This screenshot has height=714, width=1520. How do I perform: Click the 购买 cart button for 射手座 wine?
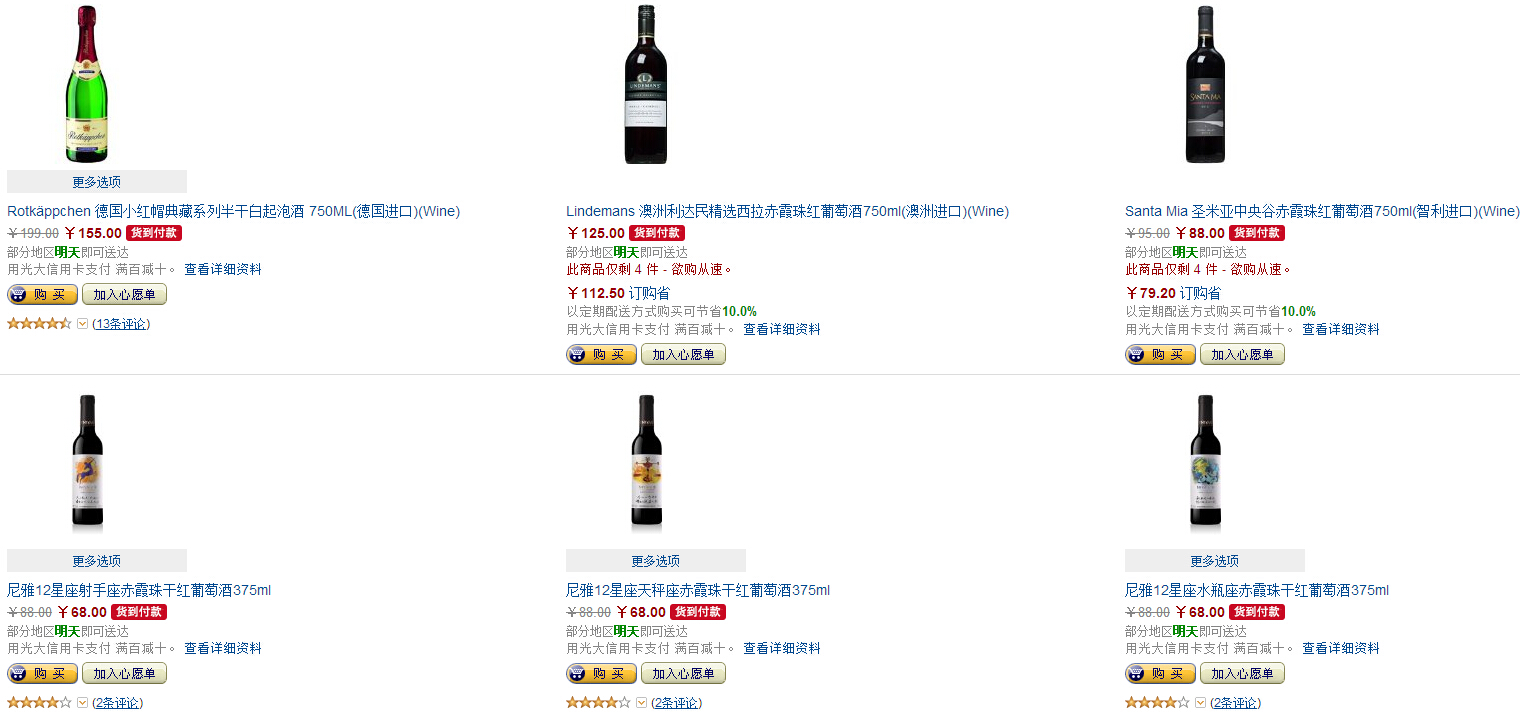[42, 673]
